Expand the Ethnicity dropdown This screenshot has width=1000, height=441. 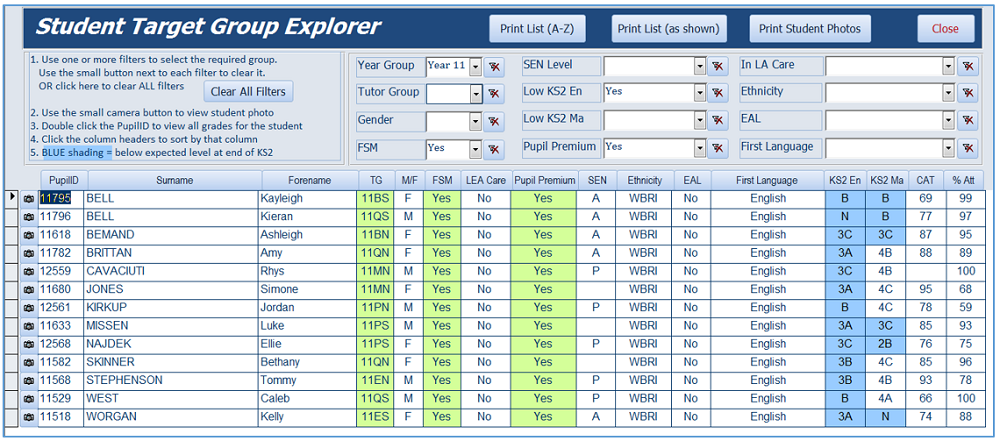(948, 93)
